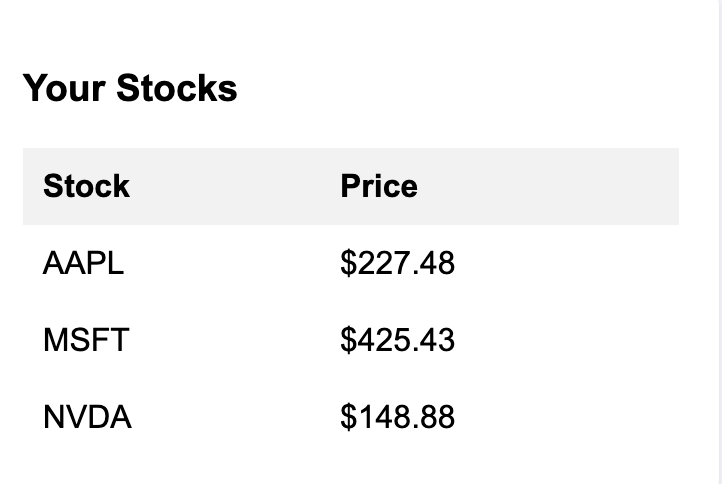The image size is (722, 484).
Task: Click the $227.48 price value
Action: click(397, 263)
